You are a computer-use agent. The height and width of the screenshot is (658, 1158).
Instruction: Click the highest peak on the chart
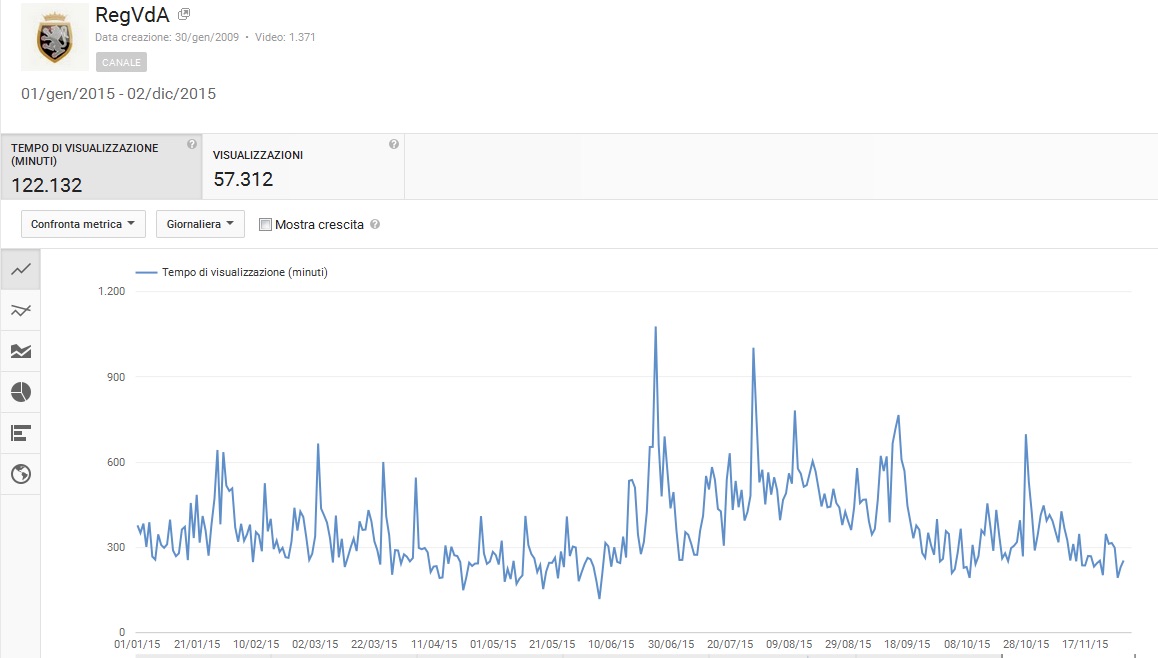coord(655,327)
